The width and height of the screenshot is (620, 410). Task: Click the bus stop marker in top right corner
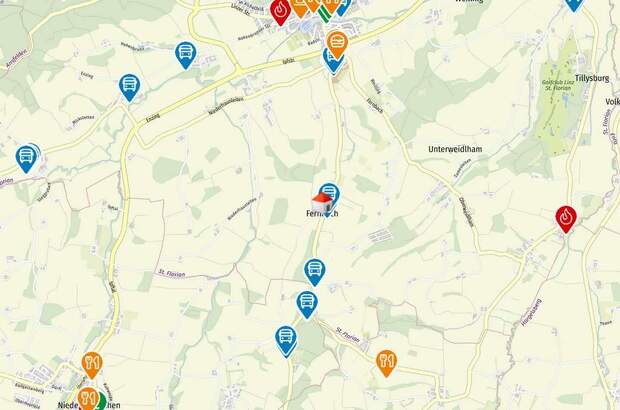point(573,5)
